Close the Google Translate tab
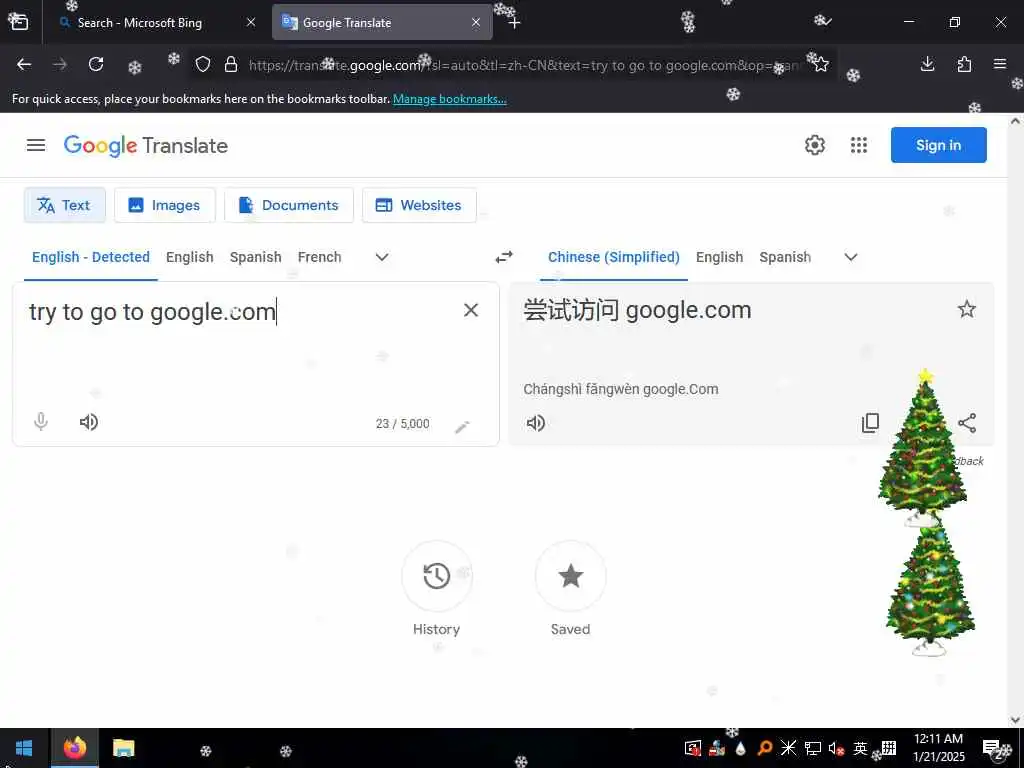The height and width of the screenshot is (768, 1024). pos(476,22)
